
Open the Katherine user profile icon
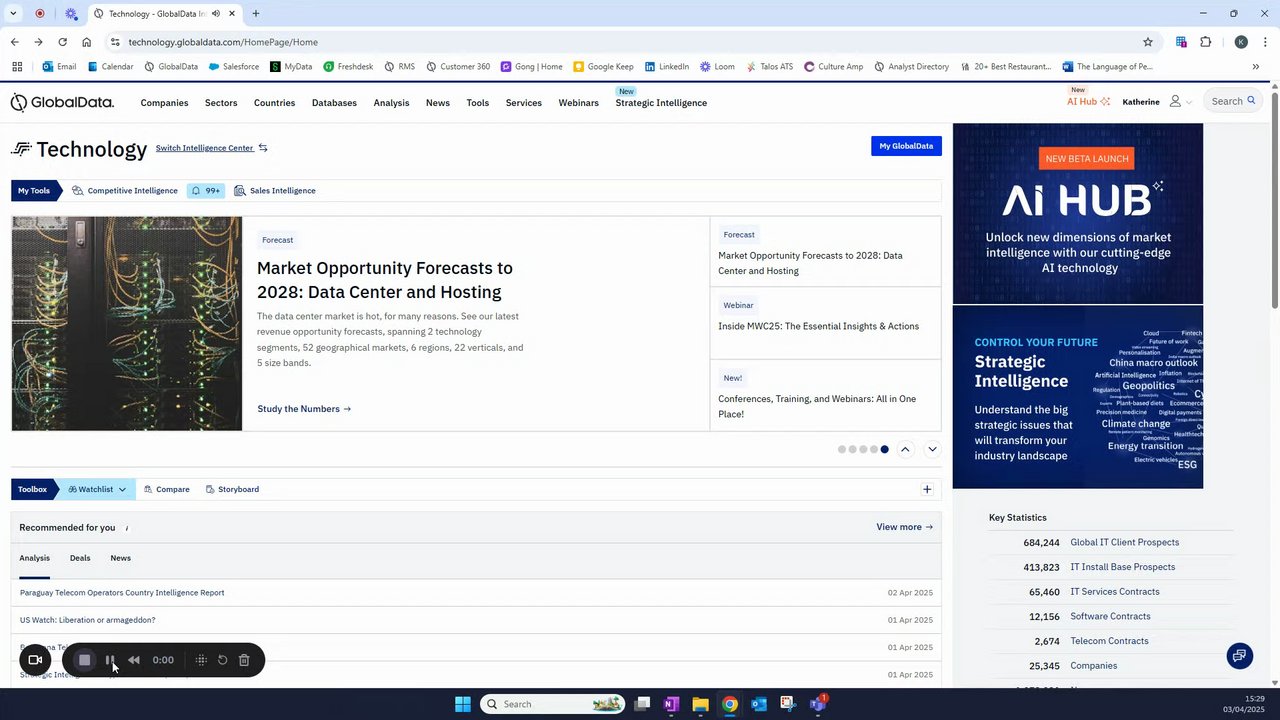(x=1175, y=102)
